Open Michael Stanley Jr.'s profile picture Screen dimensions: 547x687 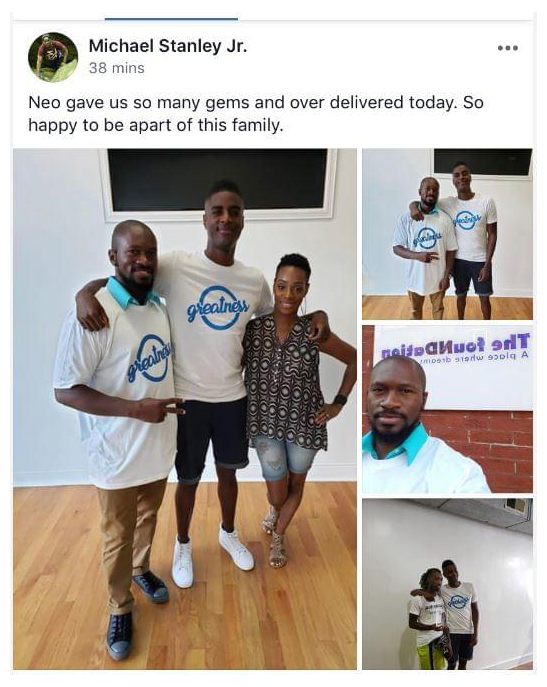(x=53, y=57)
